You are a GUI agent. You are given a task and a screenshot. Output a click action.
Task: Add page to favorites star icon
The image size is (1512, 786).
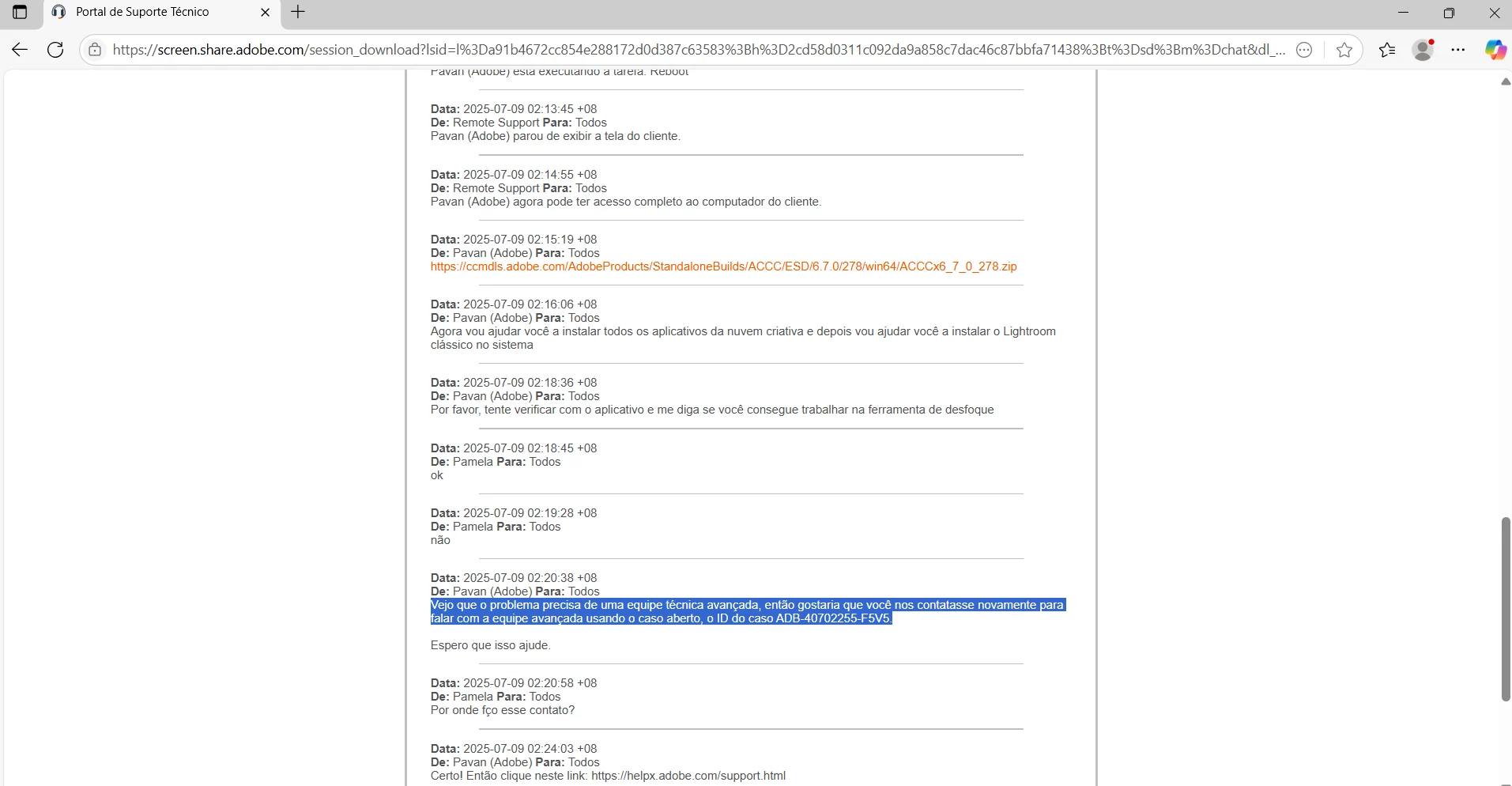click(x=1344, y=50)
